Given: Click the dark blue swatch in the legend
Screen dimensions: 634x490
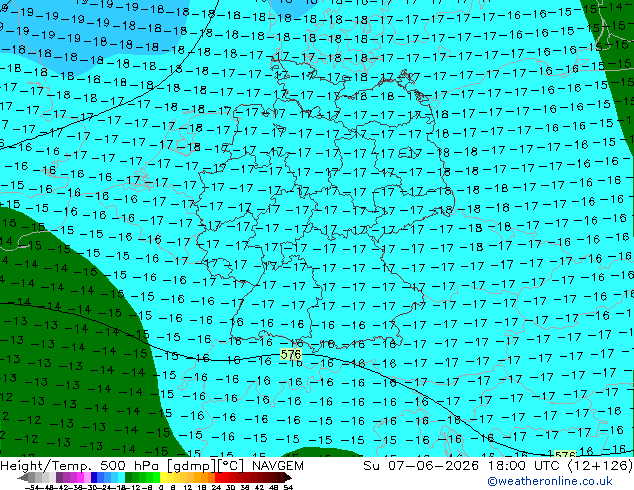Looking at the screenshot, I should [x=94, y=477].
